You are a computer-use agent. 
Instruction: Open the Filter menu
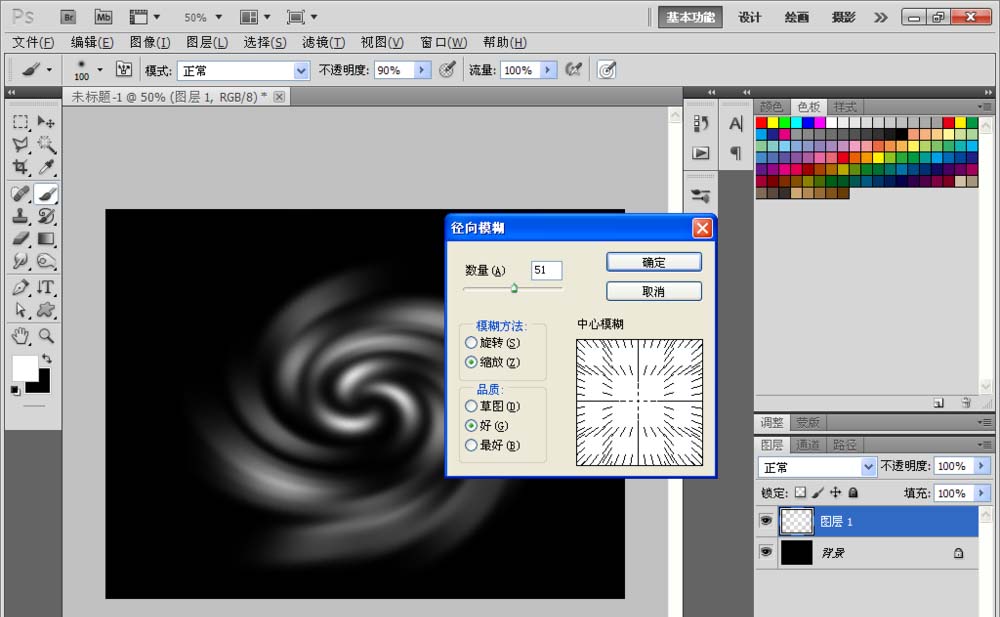[x=323, y=42]
